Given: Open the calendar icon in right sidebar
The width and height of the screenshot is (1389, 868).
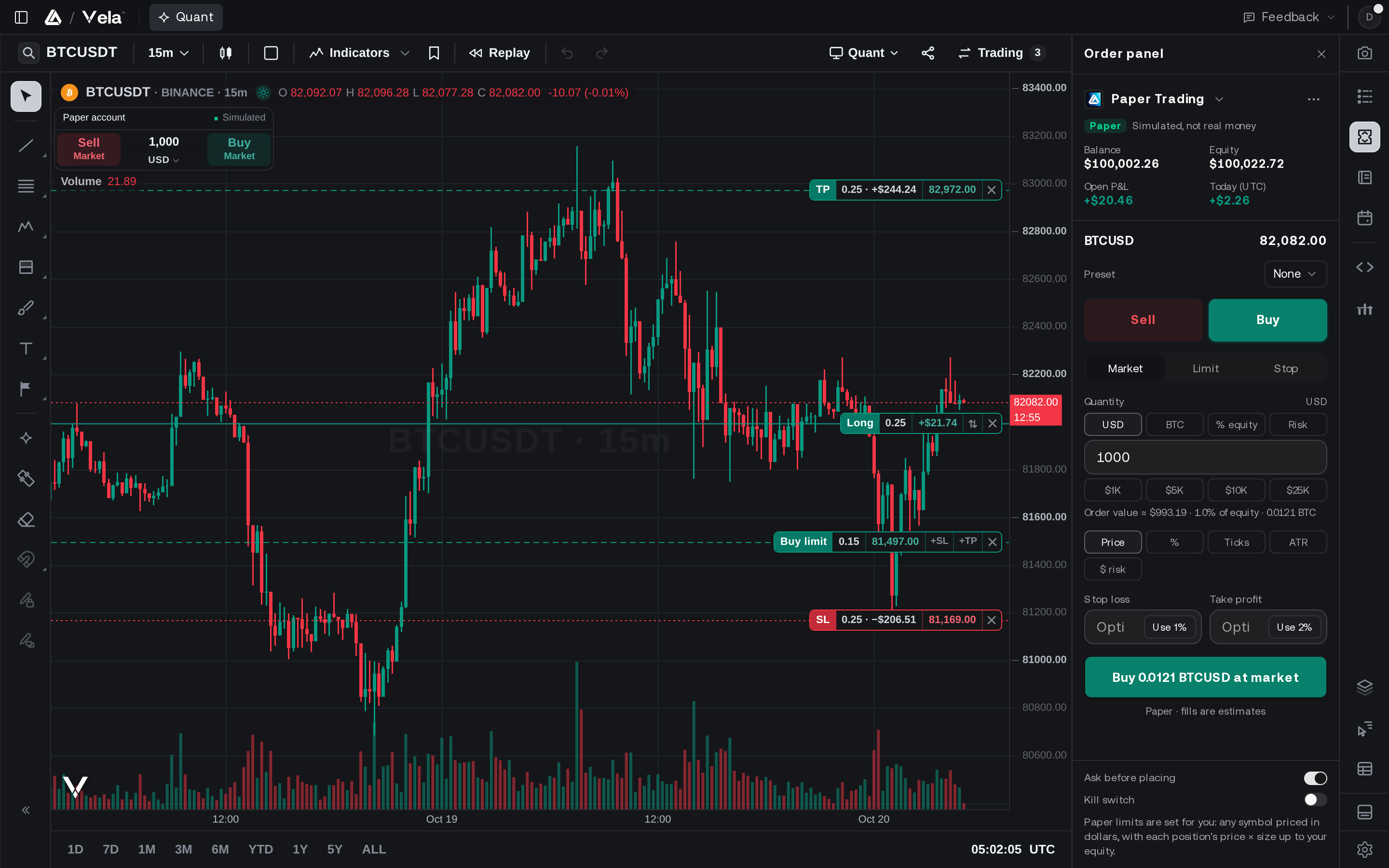Looking at the screenshot, I should point(1364,218).
